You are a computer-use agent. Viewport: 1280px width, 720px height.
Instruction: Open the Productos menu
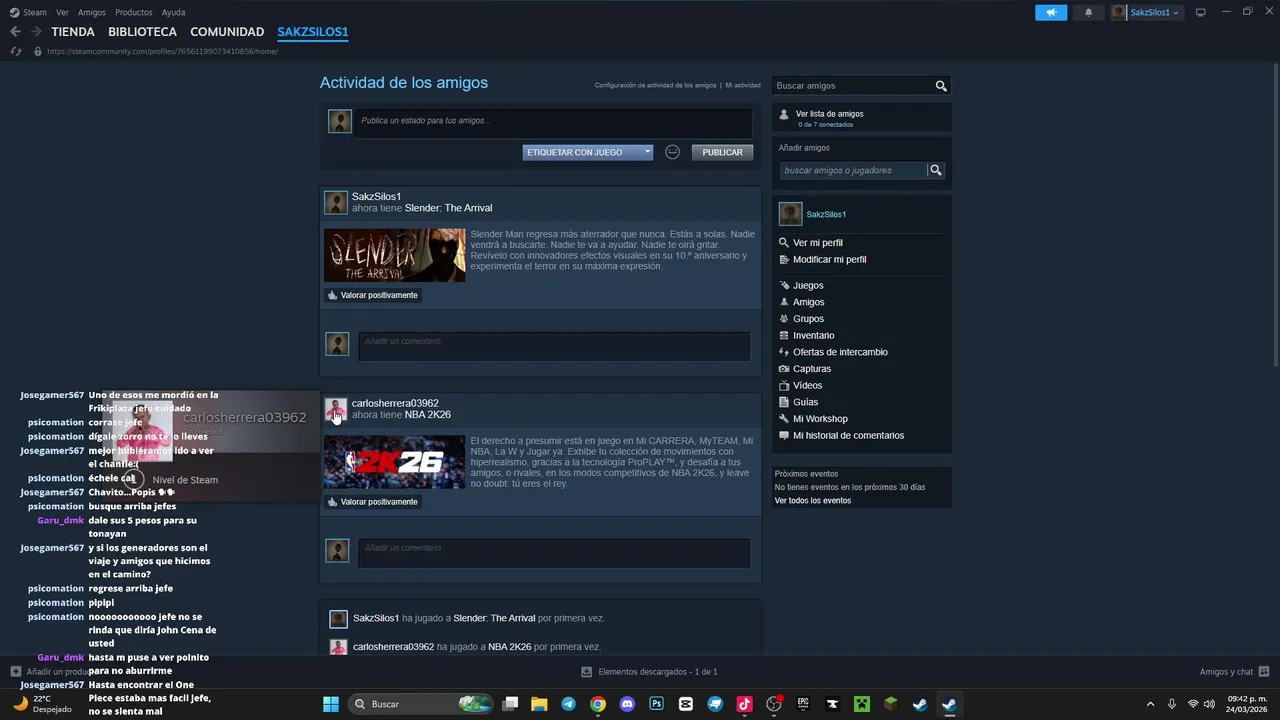[x=134, y=12]
